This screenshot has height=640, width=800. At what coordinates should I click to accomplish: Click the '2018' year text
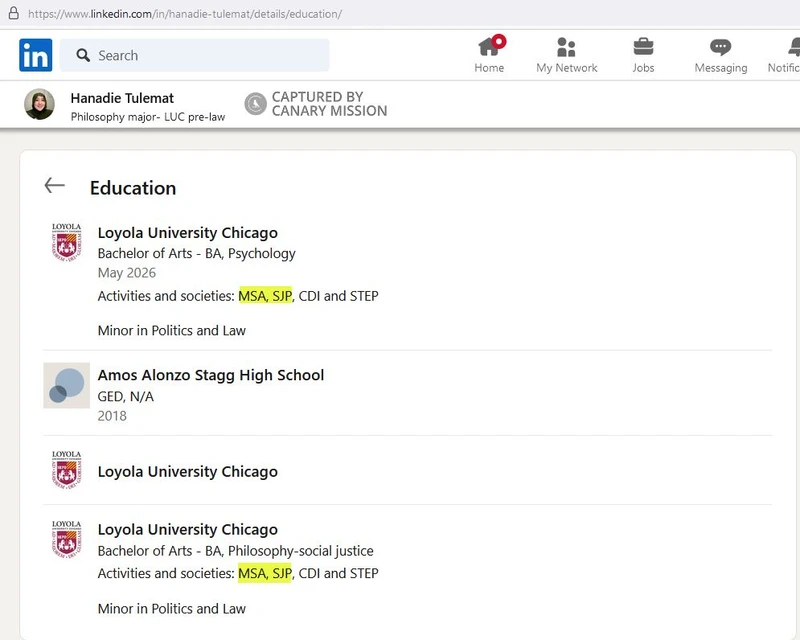pyautogui.click(x=112, y=416)
